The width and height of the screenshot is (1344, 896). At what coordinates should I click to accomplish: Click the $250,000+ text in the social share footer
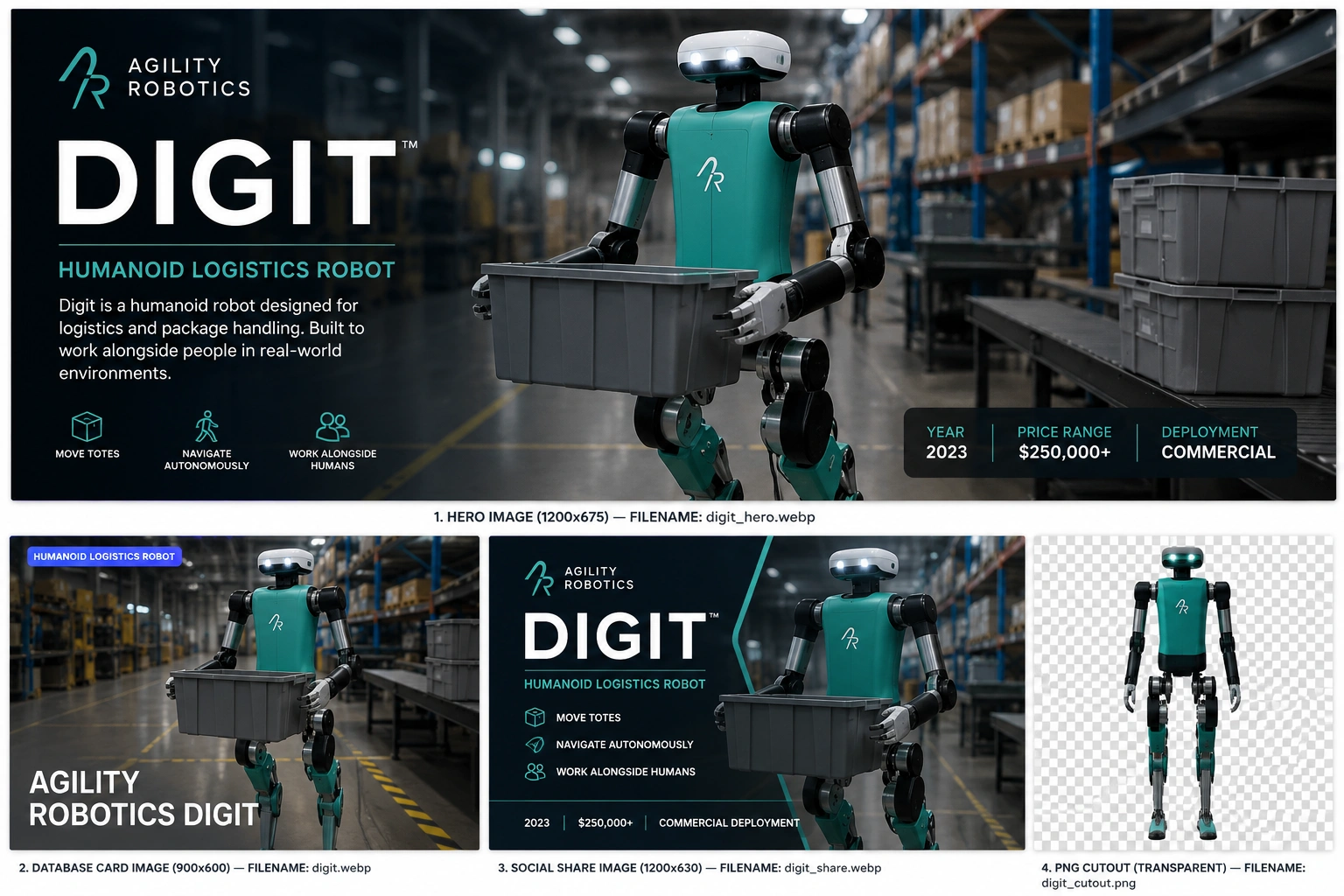pyautogui.click(x=605, y=823)
